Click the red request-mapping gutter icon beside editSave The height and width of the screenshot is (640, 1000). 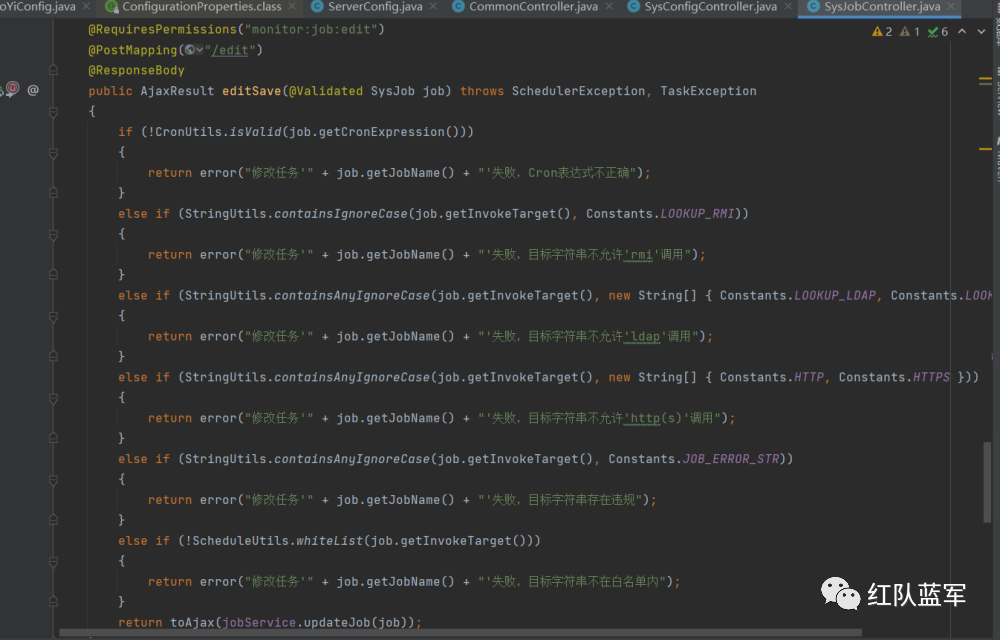10,89
